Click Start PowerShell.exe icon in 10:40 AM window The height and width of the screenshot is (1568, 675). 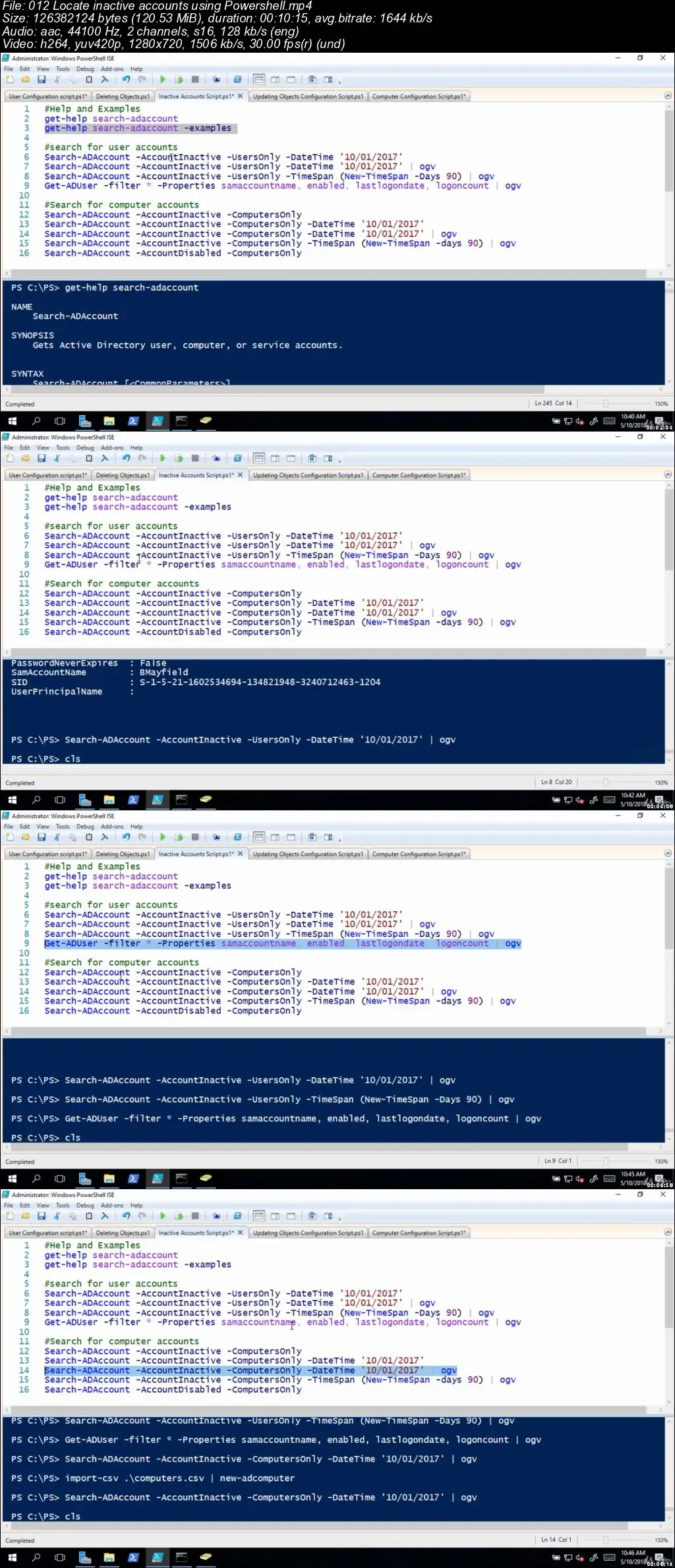237,80
